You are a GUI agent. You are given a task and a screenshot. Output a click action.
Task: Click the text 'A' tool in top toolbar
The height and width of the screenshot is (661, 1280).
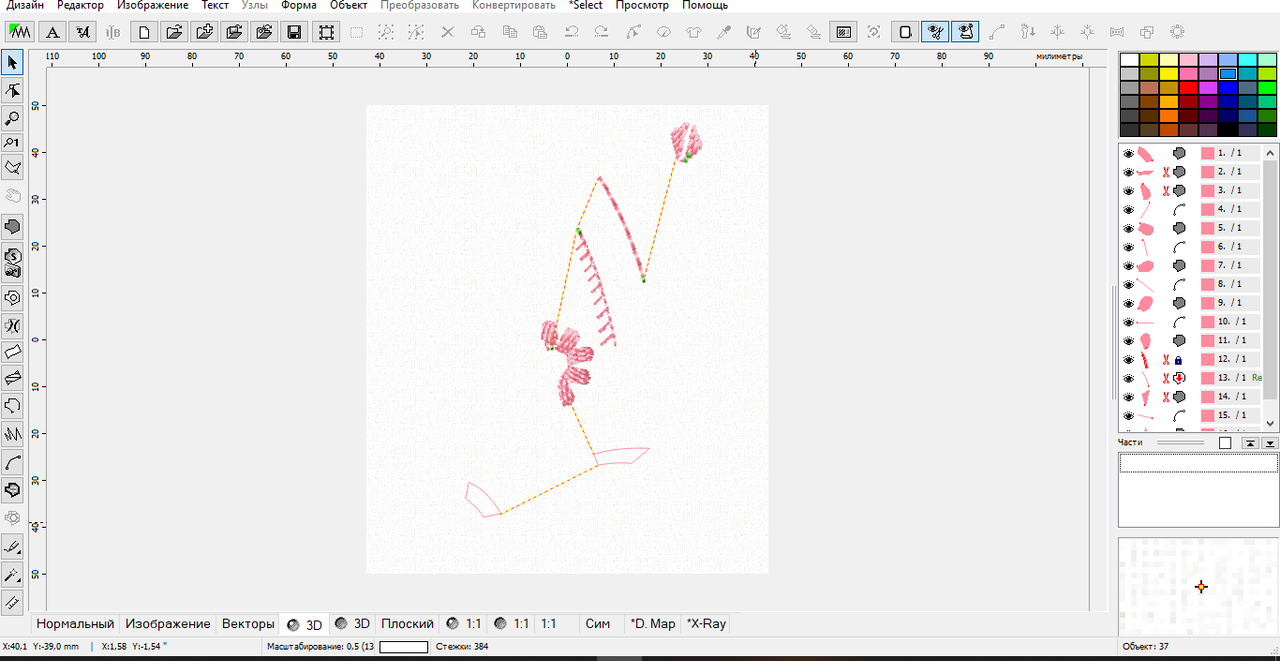[x=53, y=32]
